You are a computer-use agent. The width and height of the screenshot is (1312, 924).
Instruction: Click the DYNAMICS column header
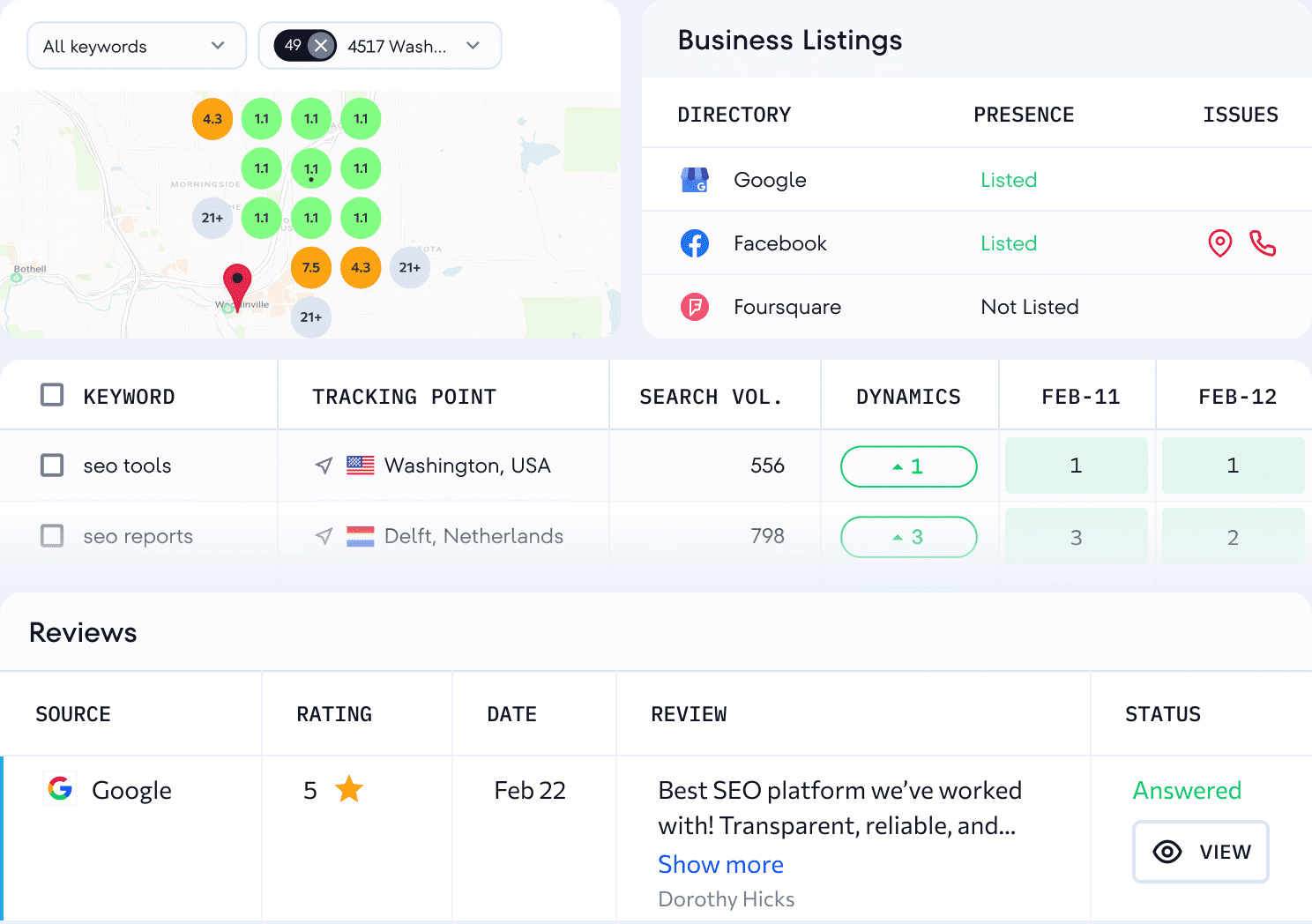point(908,397)
